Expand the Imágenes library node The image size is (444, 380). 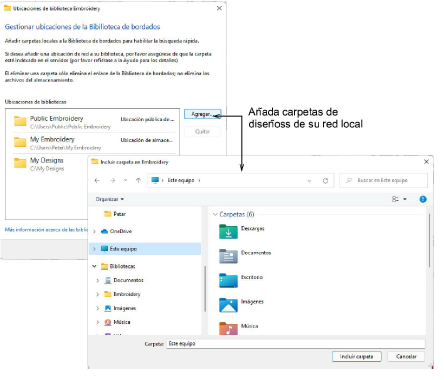[98, 308]
